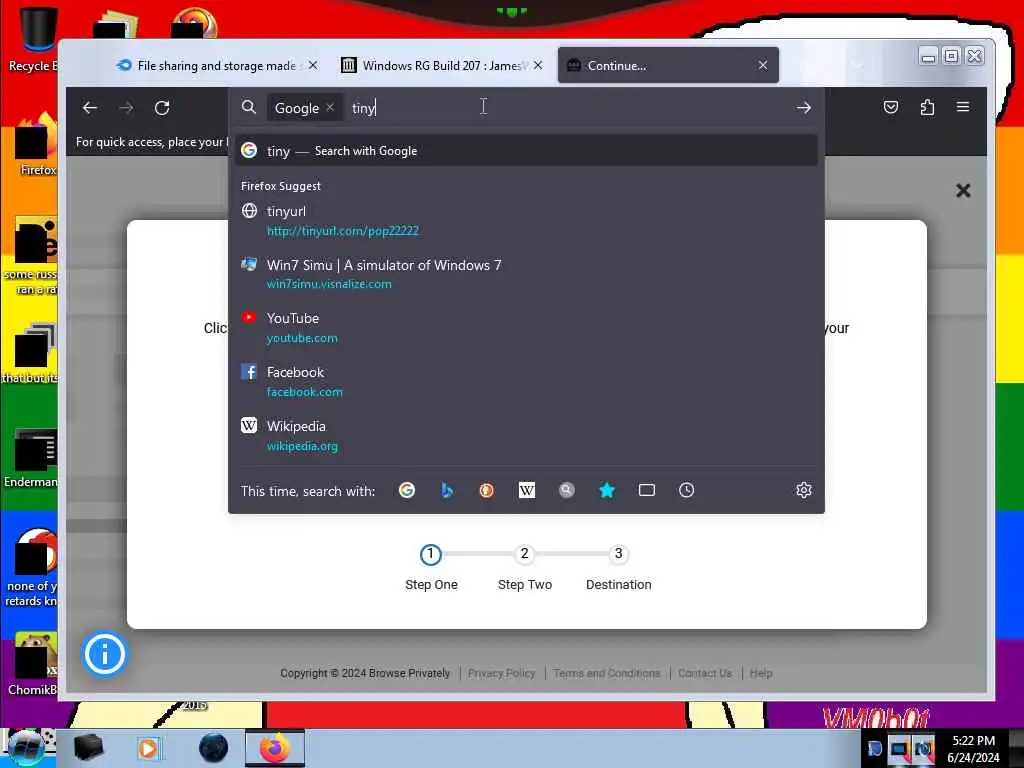Open the Help link in footer
Viewport: 1024px width, 768px height.
tap(761, 673)
